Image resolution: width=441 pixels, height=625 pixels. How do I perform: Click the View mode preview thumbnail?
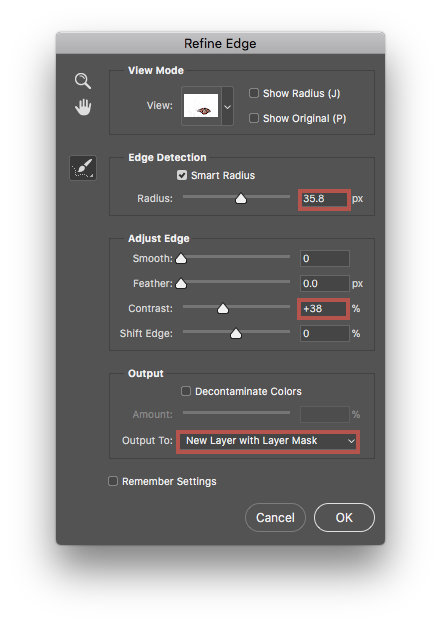click(201, 106)
